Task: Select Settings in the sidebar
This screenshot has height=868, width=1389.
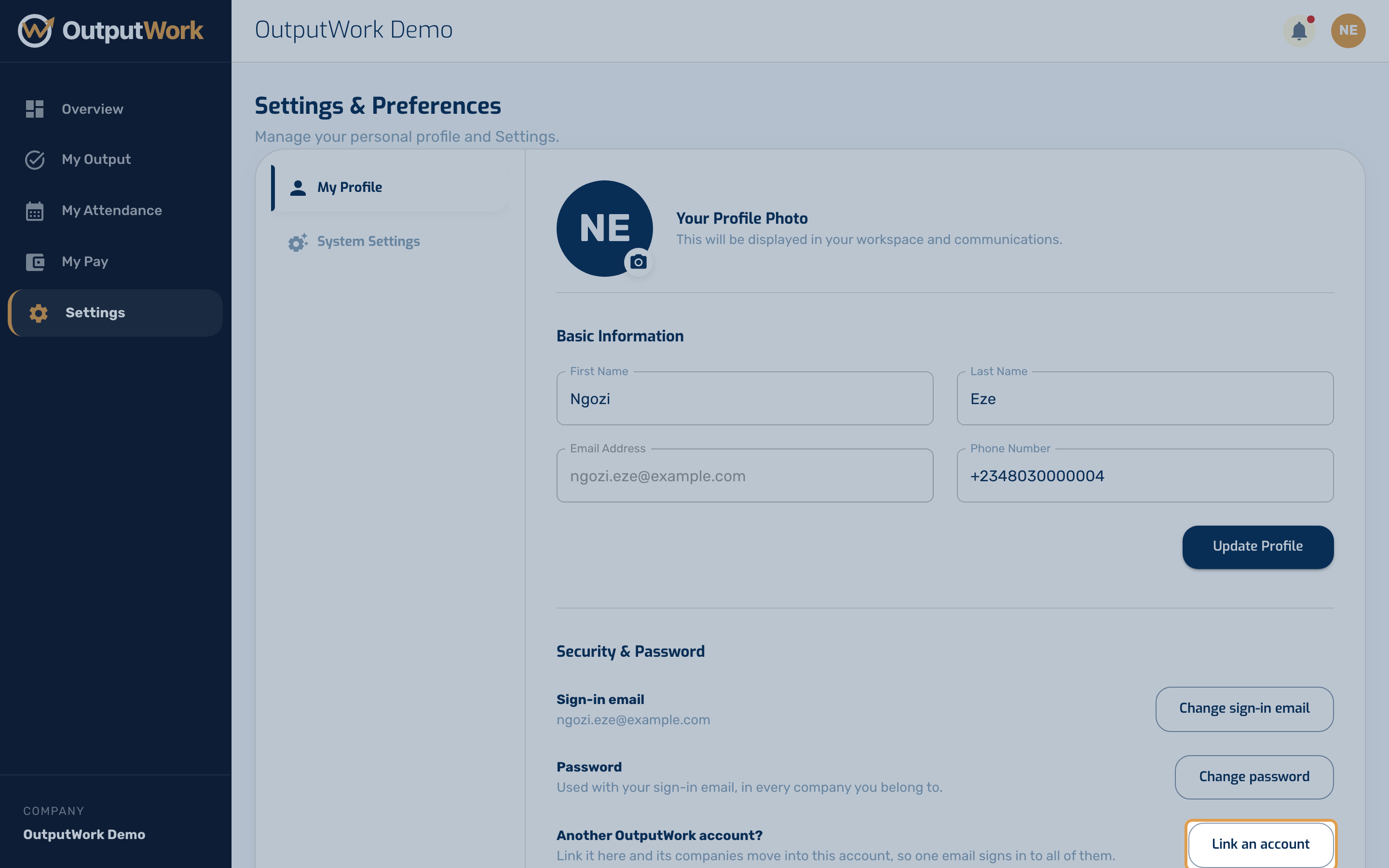Action: 115,313
